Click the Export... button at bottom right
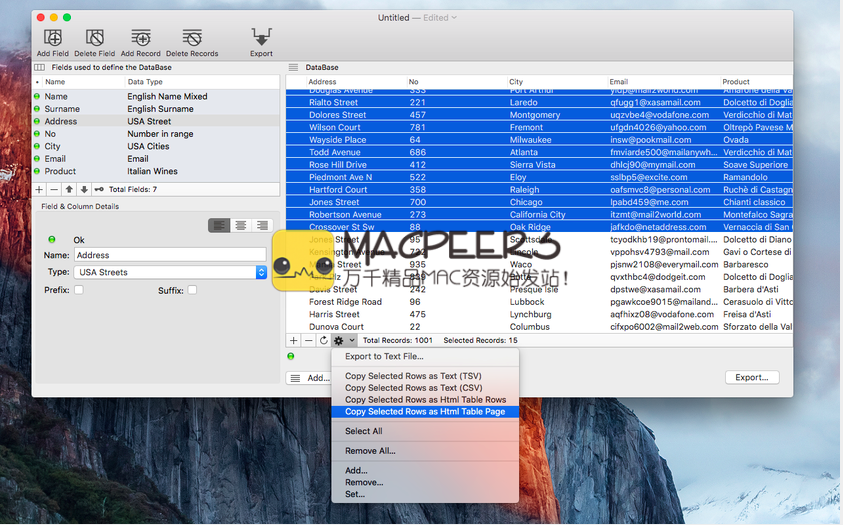843x525 pixels. pos(752,378)
